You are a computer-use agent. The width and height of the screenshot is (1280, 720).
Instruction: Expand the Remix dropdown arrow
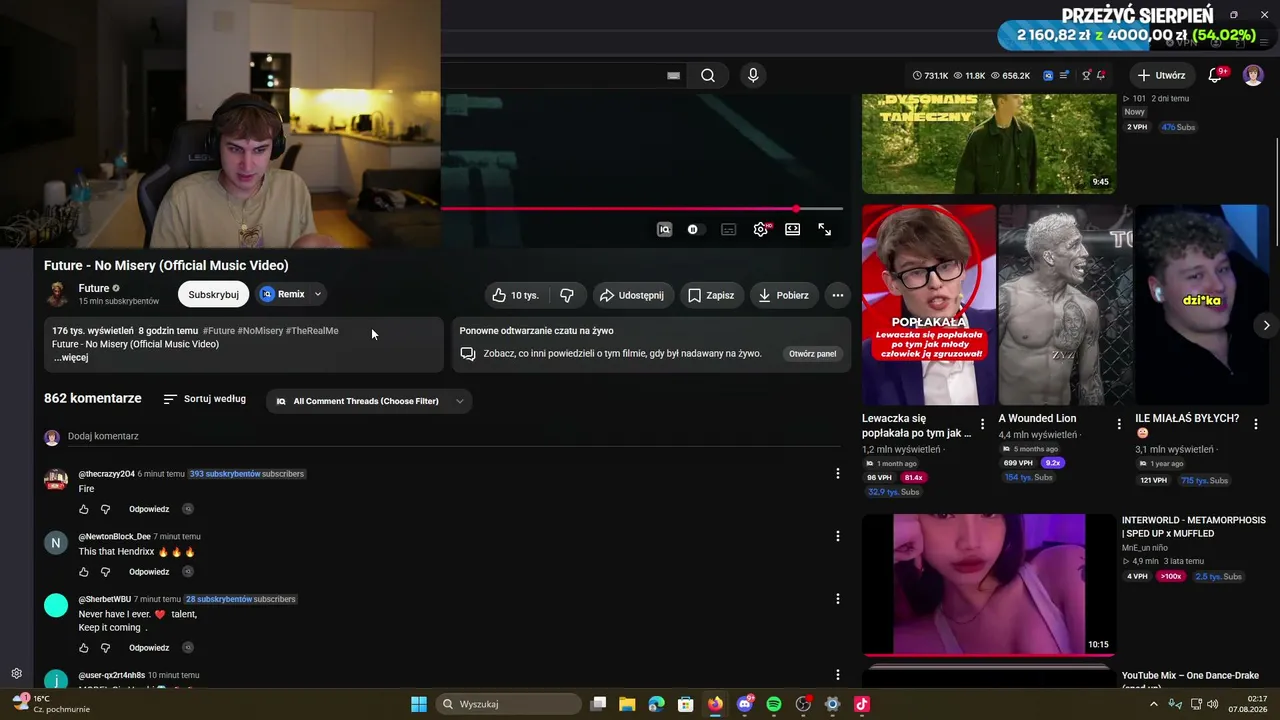coord(318,294)
